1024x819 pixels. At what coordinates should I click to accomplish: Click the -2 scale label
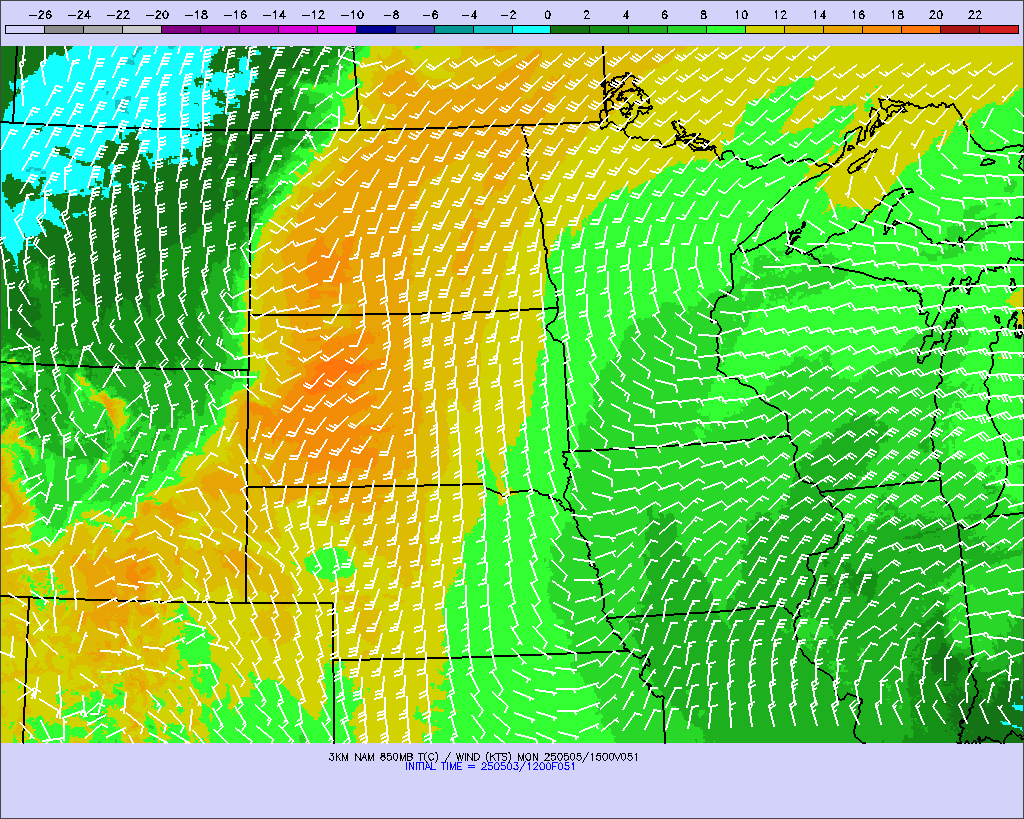[508, 14]
